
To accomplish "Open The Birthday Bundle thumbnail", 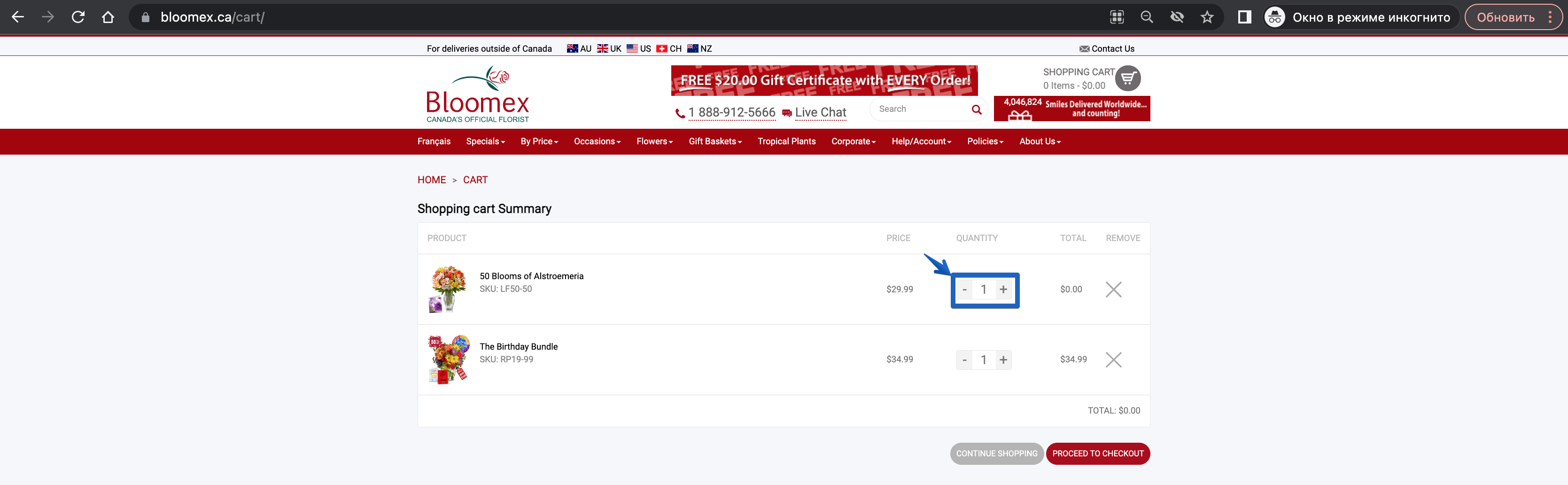I will click(449, 360).
